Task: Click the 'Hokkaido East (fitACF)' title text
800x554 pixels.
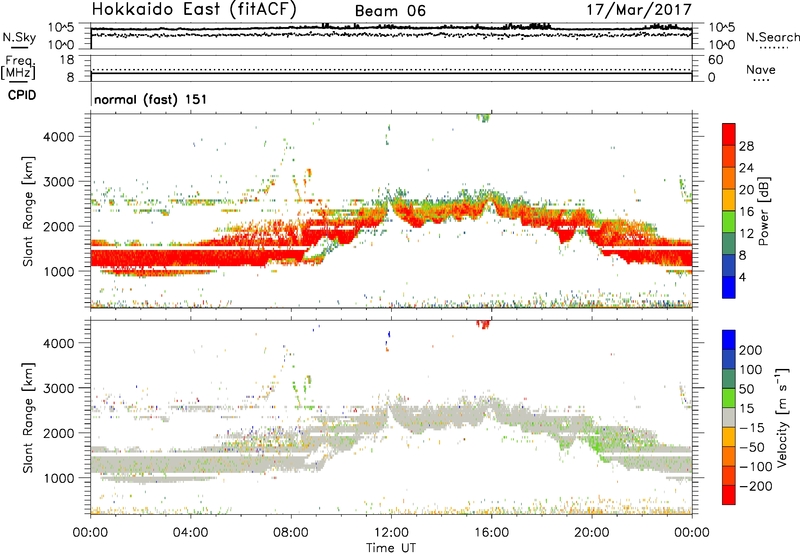Action: [x=194, y=9]
